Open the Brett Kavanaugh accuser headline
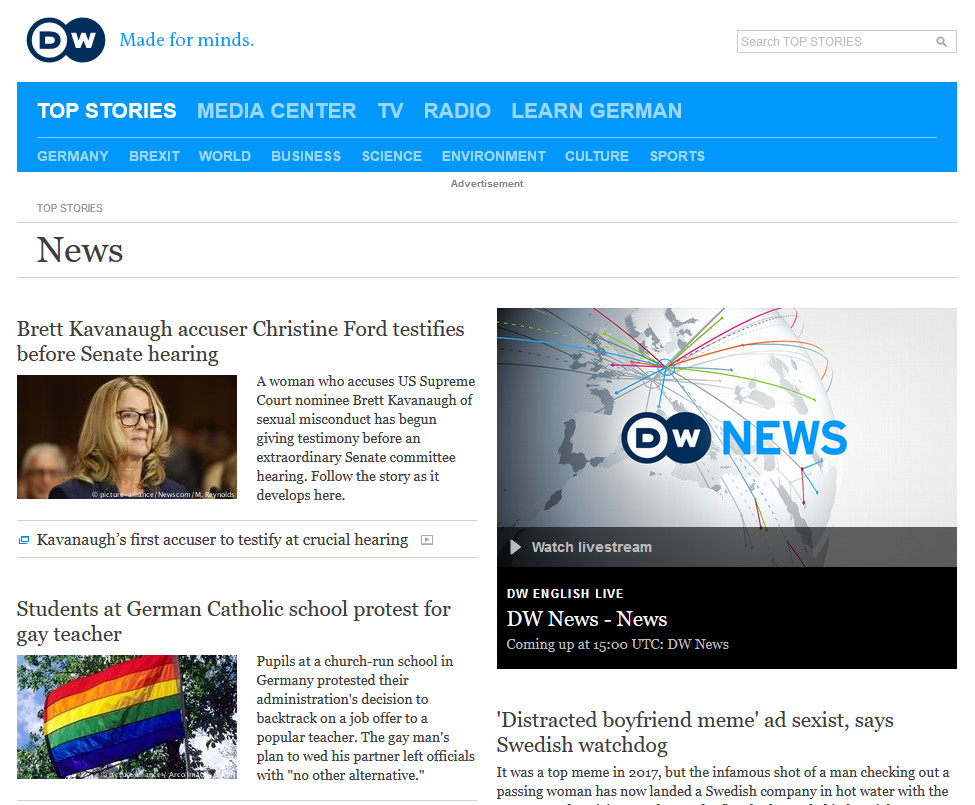 pos(241,341)
